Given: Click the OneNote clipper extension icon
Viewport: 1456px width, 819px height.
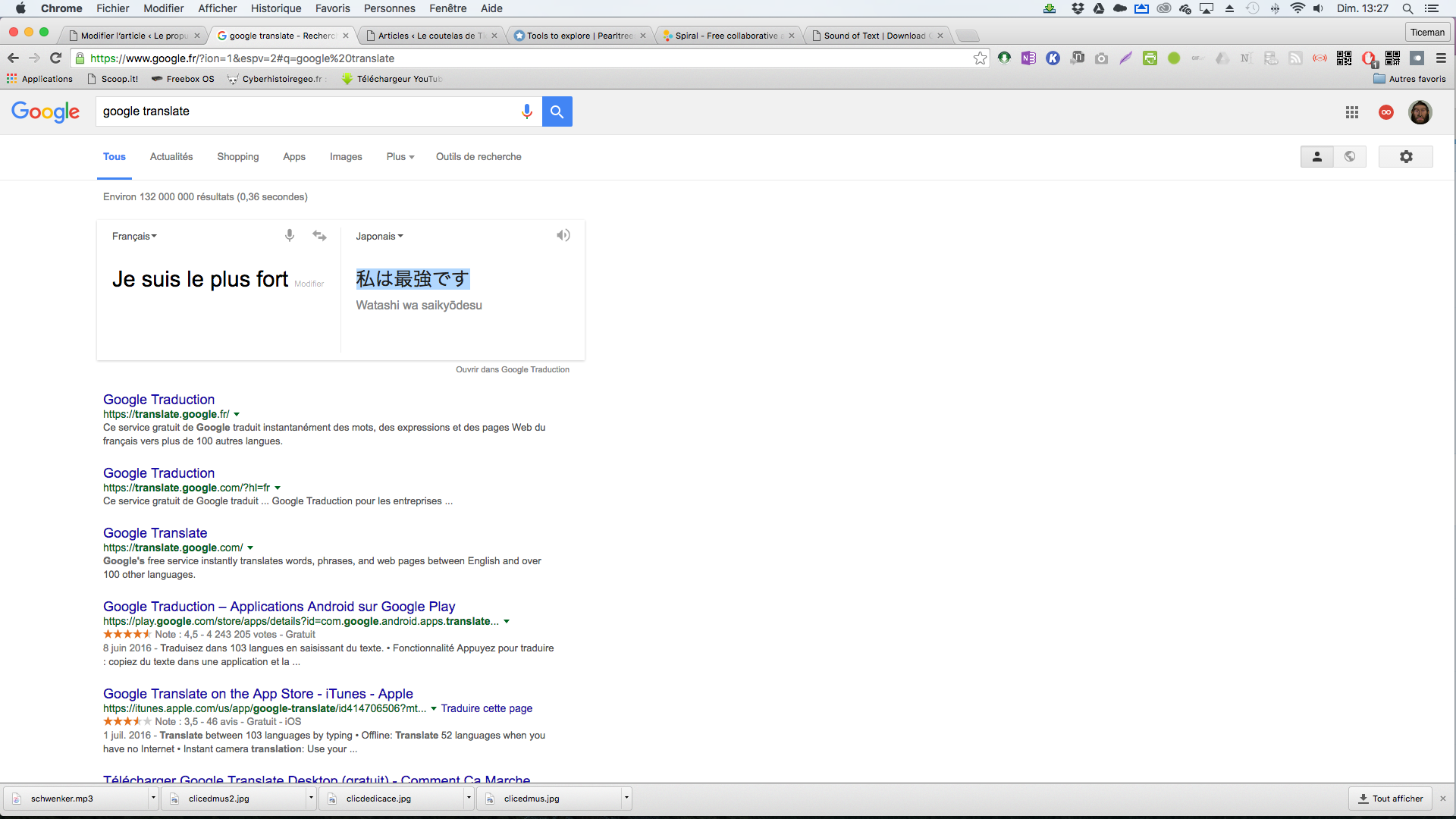Looking at the screenshot, I should [1028, 58].
